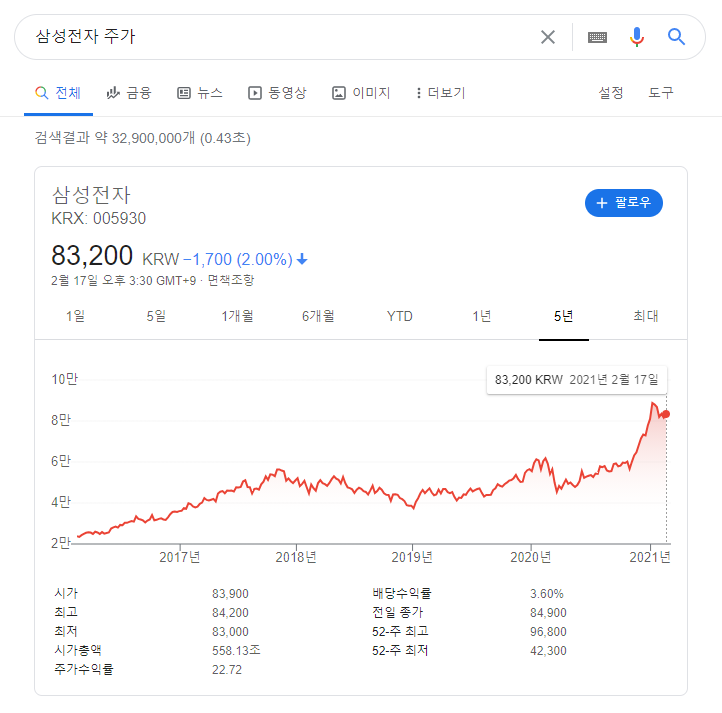Image resolution: width=722 pixels, height=713 pixels.
Task: Select the 1년 chart range
Action: tap(482, 316)
